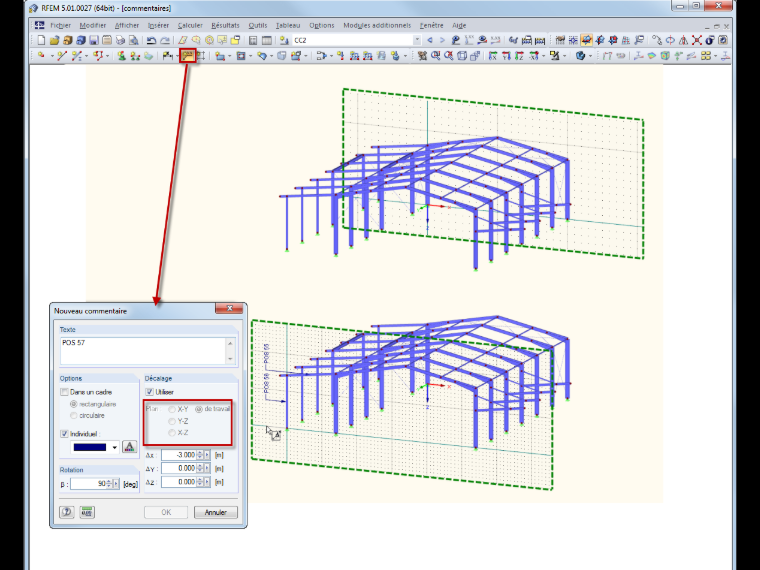The width and height of the screenshot is (760, 570).
Task: Open the Modifier menu
Action: (93, 25)
